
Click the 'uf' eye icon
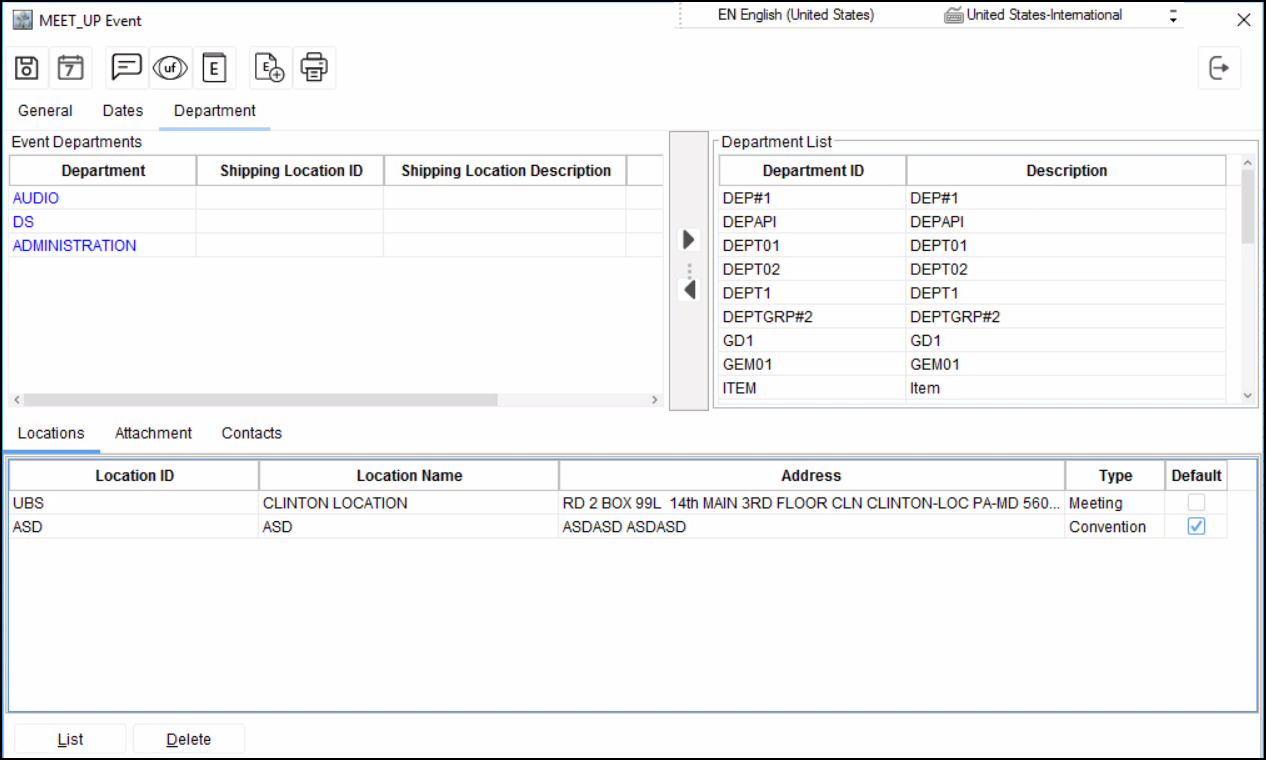pyautogui.click(x=170, y=68)
